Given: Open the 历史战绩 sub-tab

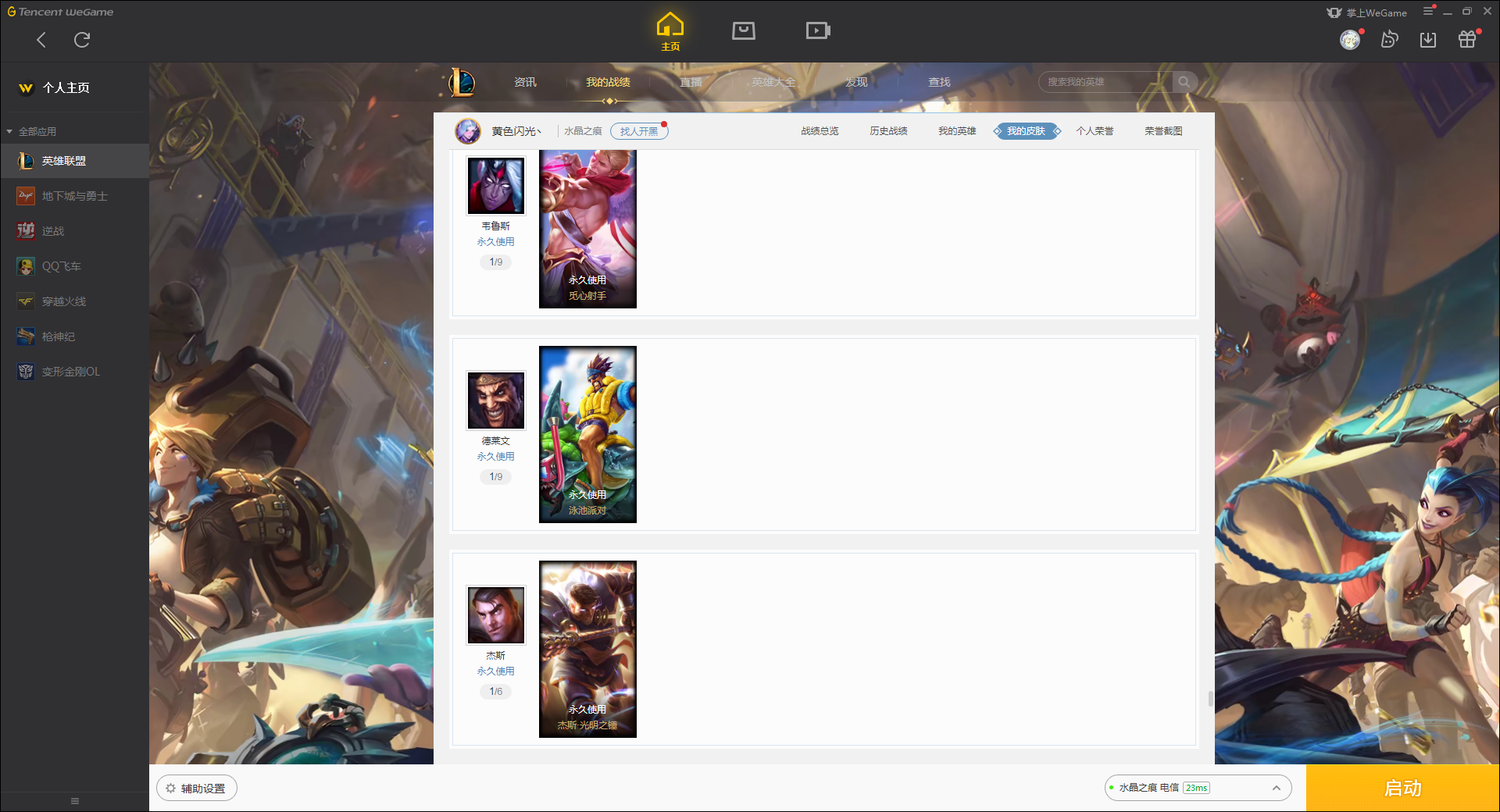Looking at the screenshot, I should pyautogui.click(x=888, y=131).
